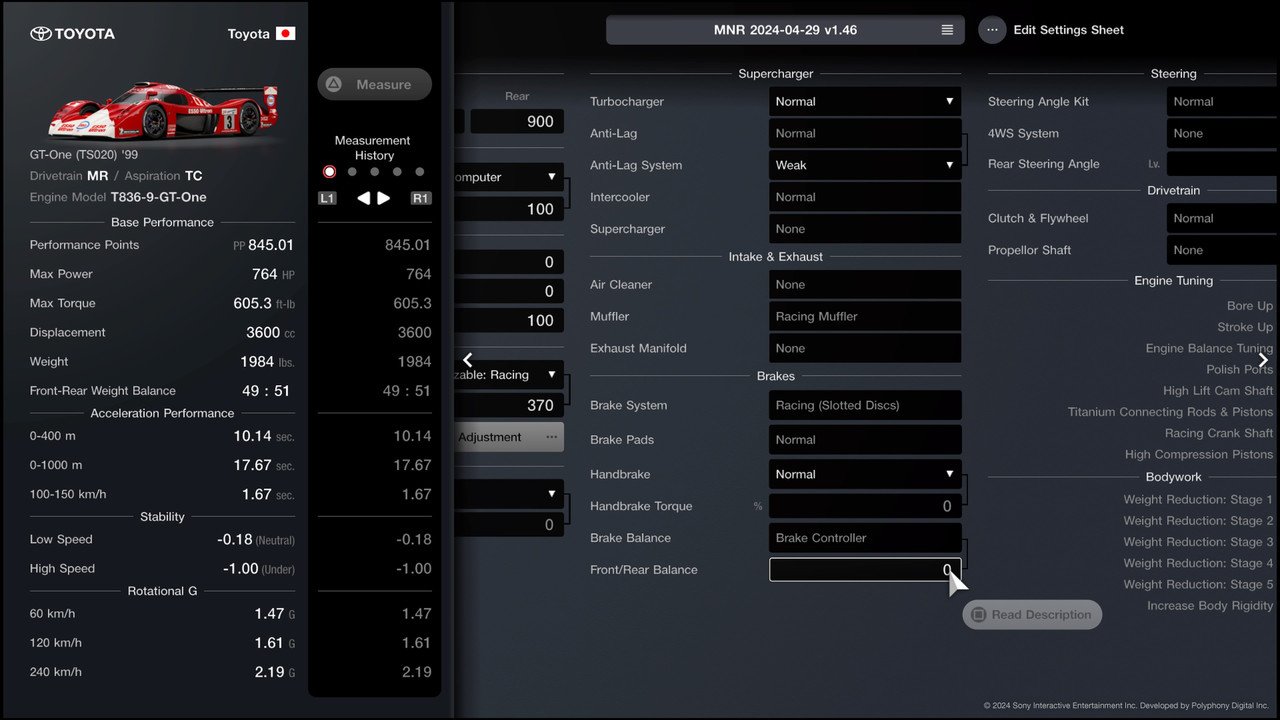Open the computer dropdown above value 100
The width and height of the screenshot is (1280, 720).
tap(510, 177)
